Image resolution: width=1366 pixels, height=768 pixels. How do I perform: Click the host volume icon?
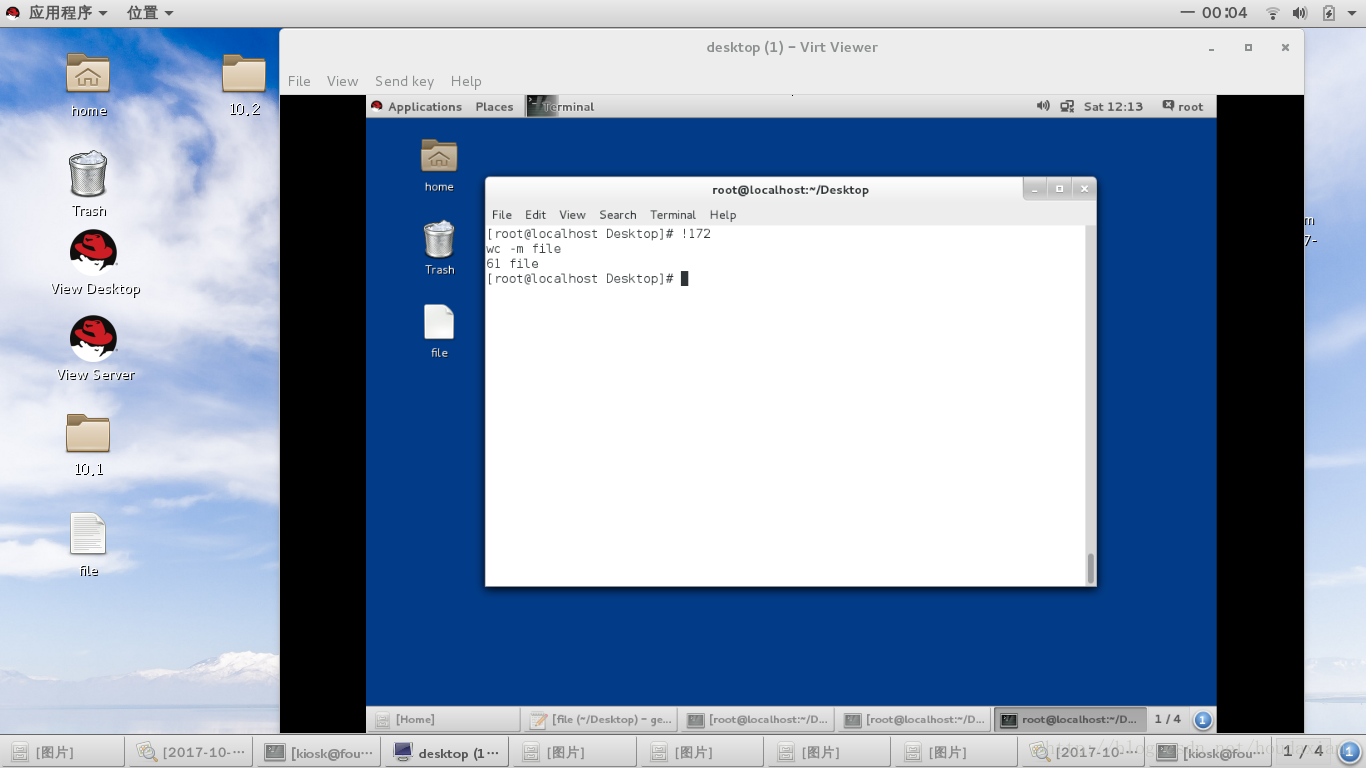click(1300, 13)
